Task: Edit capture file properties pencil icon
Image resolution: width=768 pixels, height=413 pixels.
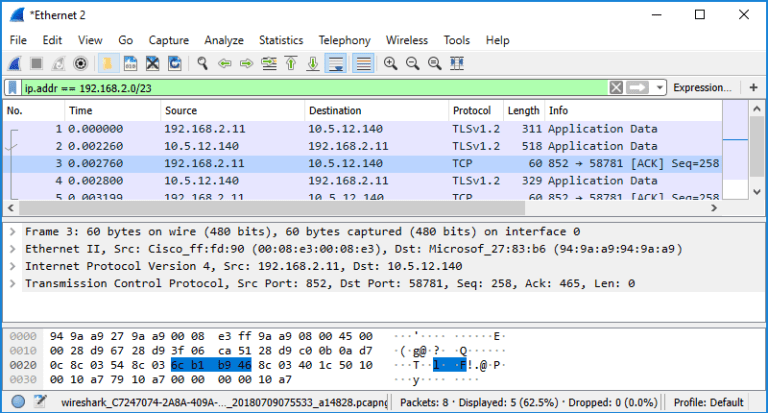Action: point(40,402)
